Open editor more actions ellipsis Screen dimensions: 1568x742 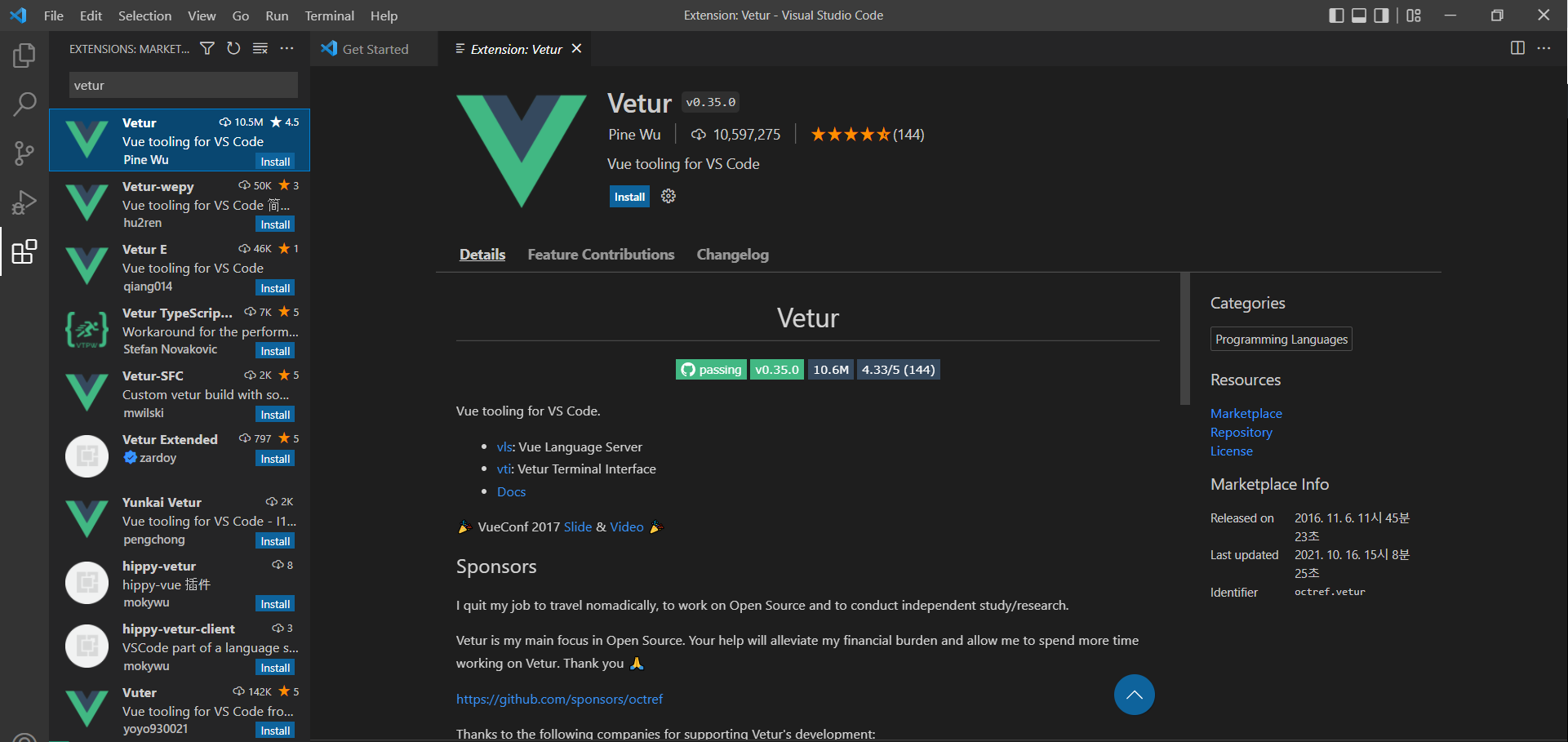click(x=1544, y=48)
